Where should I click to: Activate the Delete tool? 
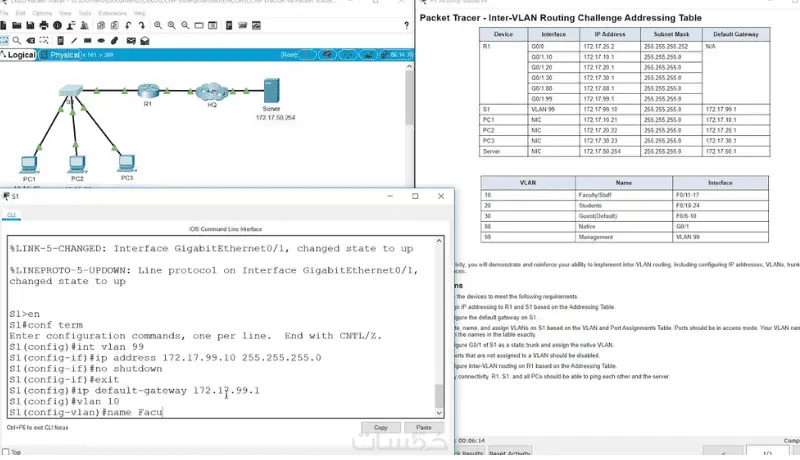(31, 40)
